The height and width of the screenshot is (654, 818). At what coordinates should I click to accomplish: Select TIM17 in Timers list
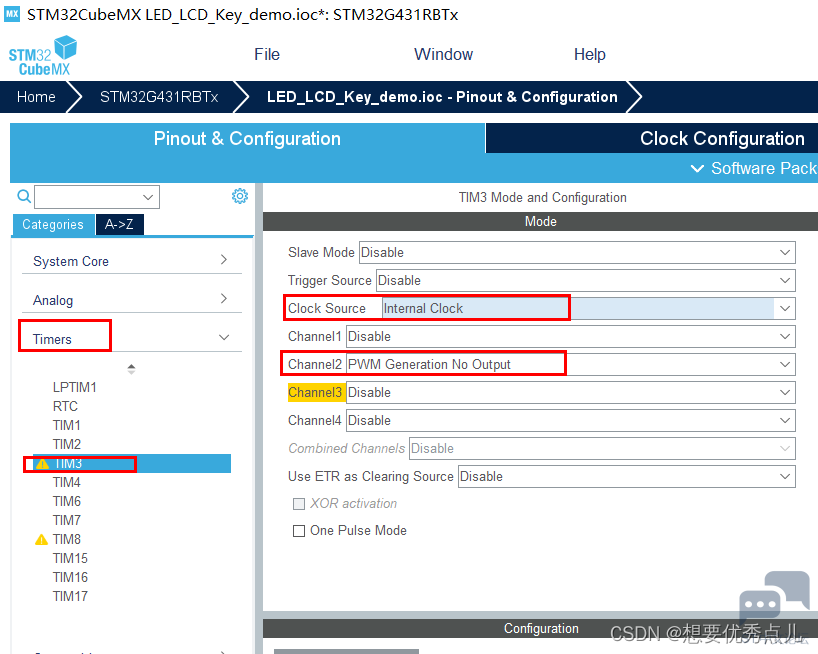tap(70, 596)
